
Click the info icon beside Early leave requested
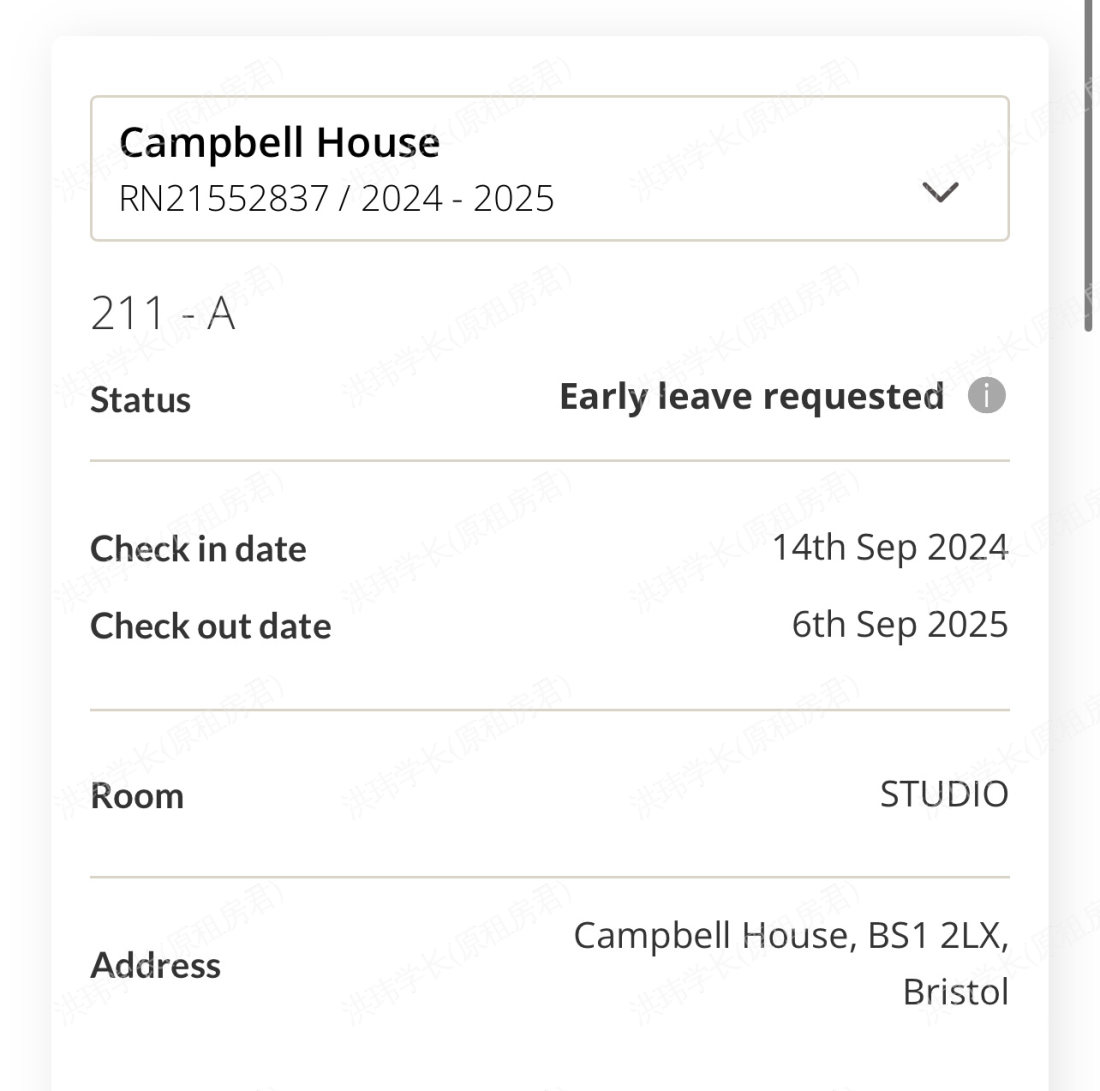point(986,396)
